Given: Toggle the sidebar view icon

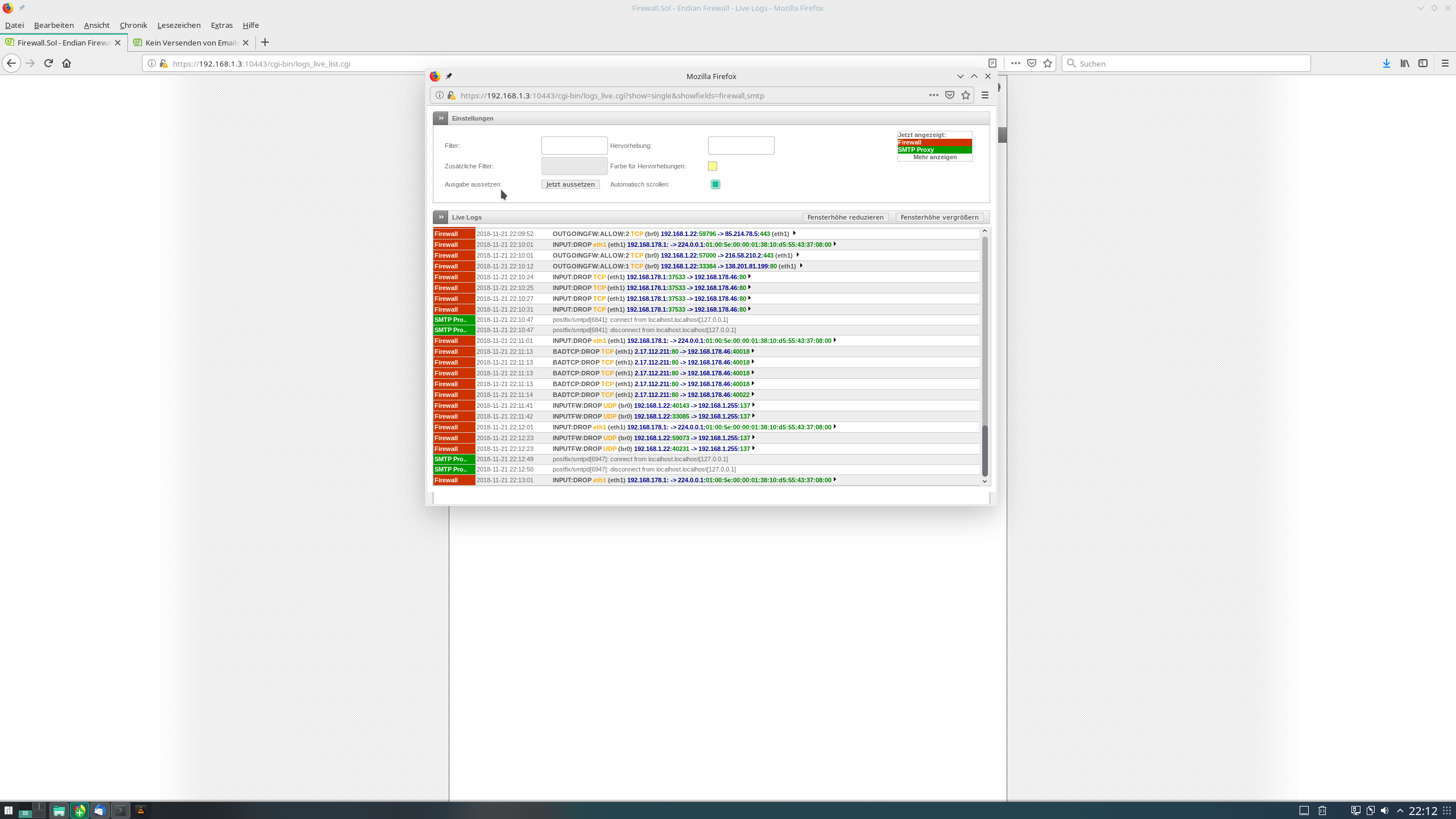Looking at the screenshot, I should 1423,63.
